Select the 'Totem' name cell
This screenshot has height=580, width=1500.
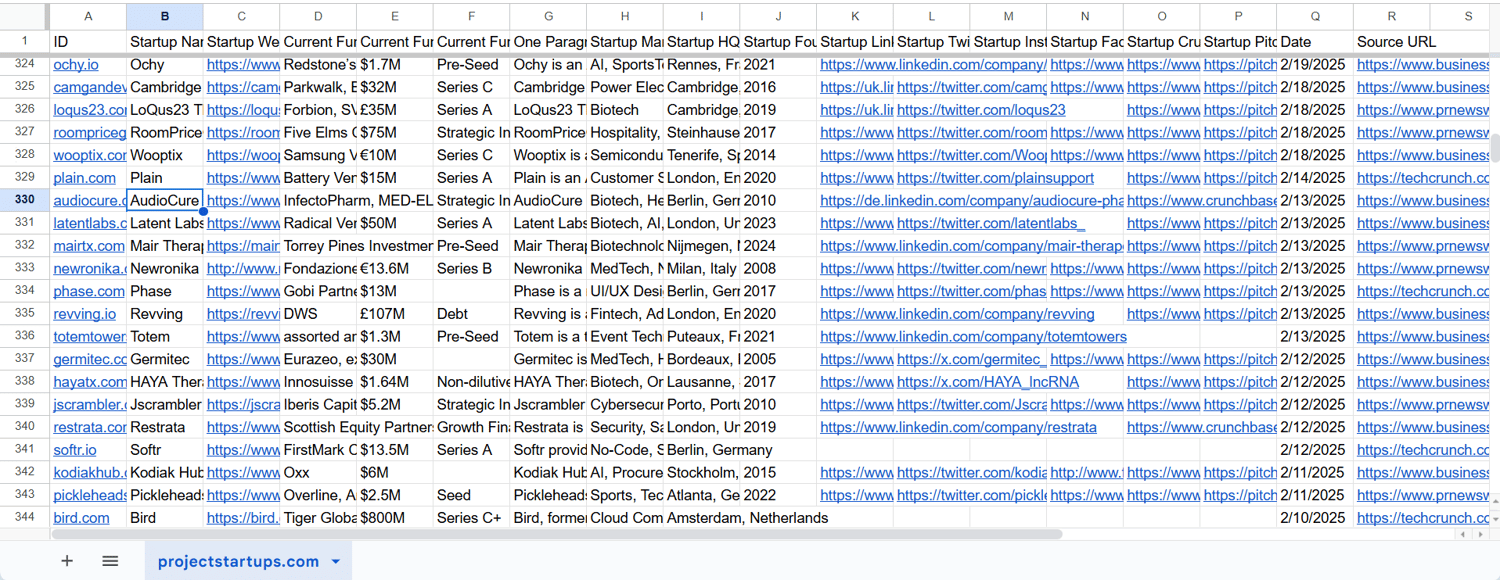pos(165,336)
